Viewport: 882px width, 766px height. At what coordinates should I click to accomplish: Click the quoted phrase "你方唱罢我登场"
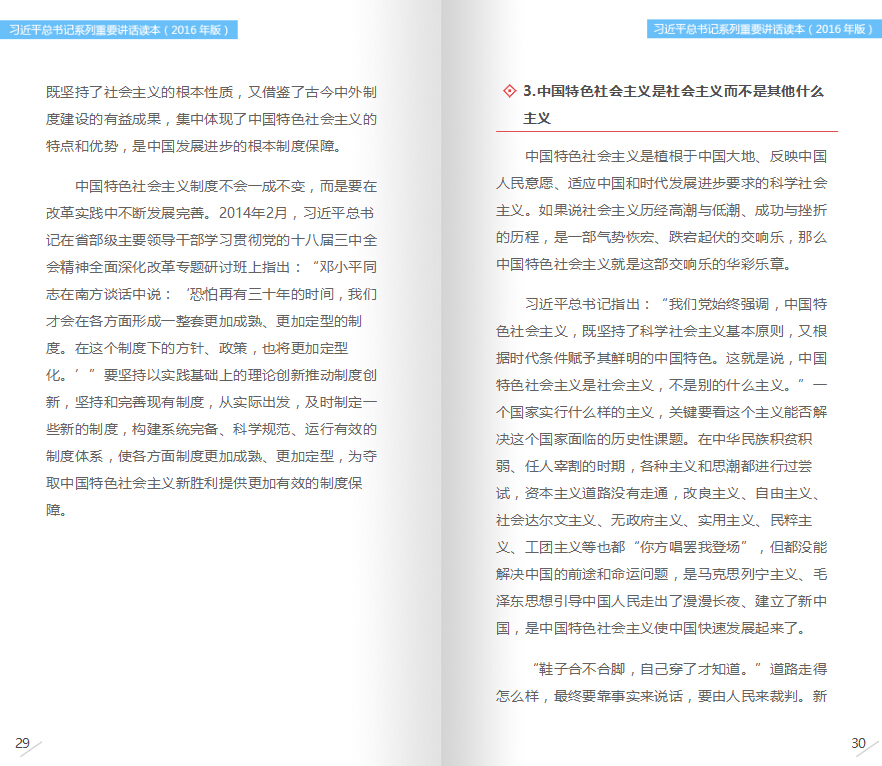click(x=690, y=547)
